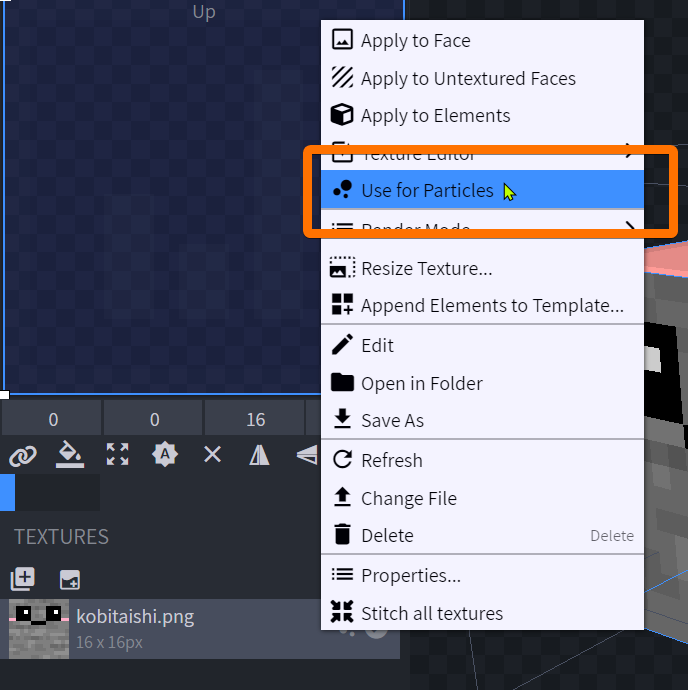Click the mirror UV horizontally icon

[259, 456]
